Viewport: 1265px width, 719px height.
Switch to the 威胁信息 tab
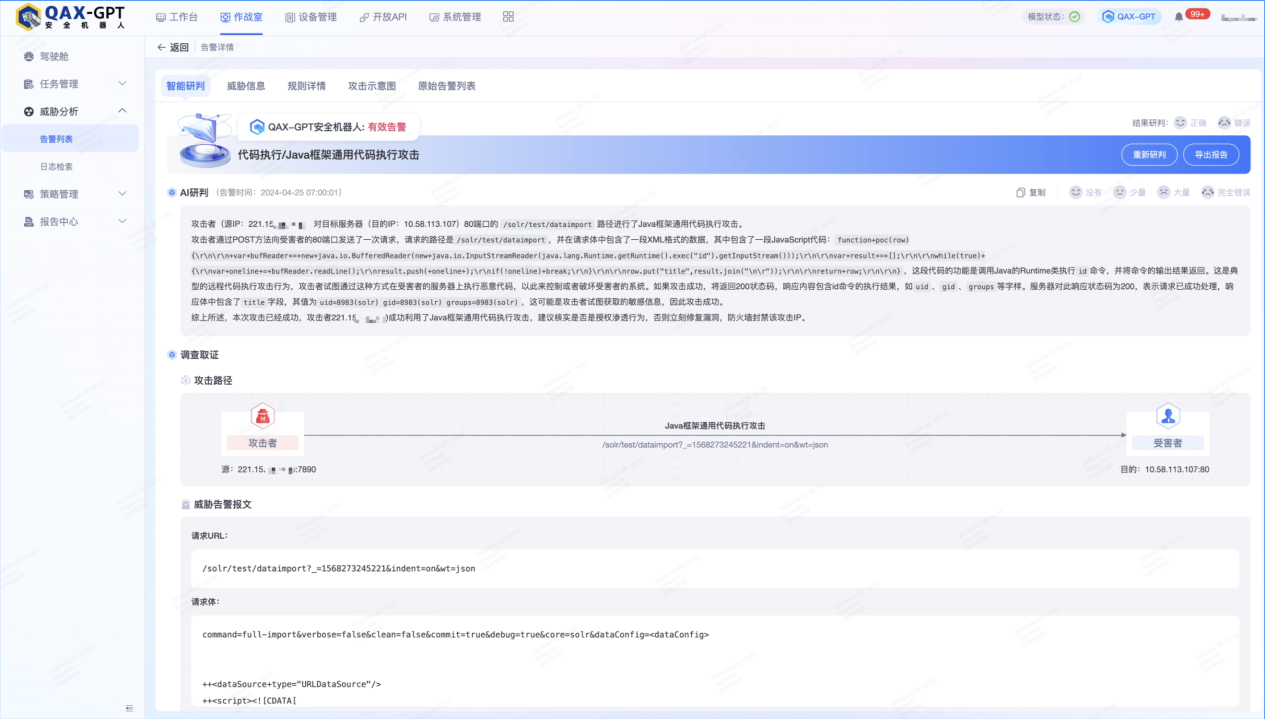pos(246,86)
